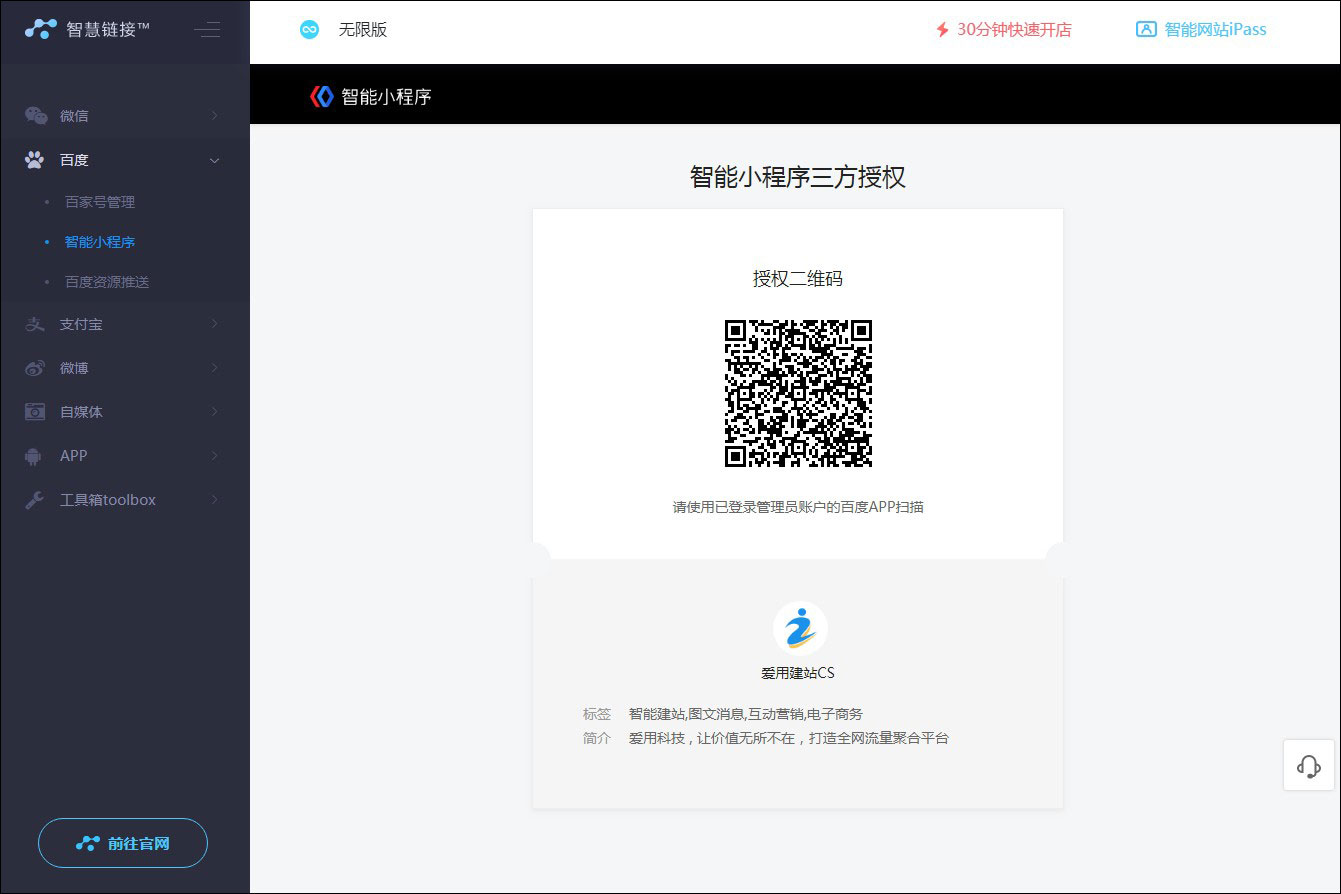Click the 智能小程序 header logo icon
Viewport: 1341px width, 894px height.
coord(321,96)
